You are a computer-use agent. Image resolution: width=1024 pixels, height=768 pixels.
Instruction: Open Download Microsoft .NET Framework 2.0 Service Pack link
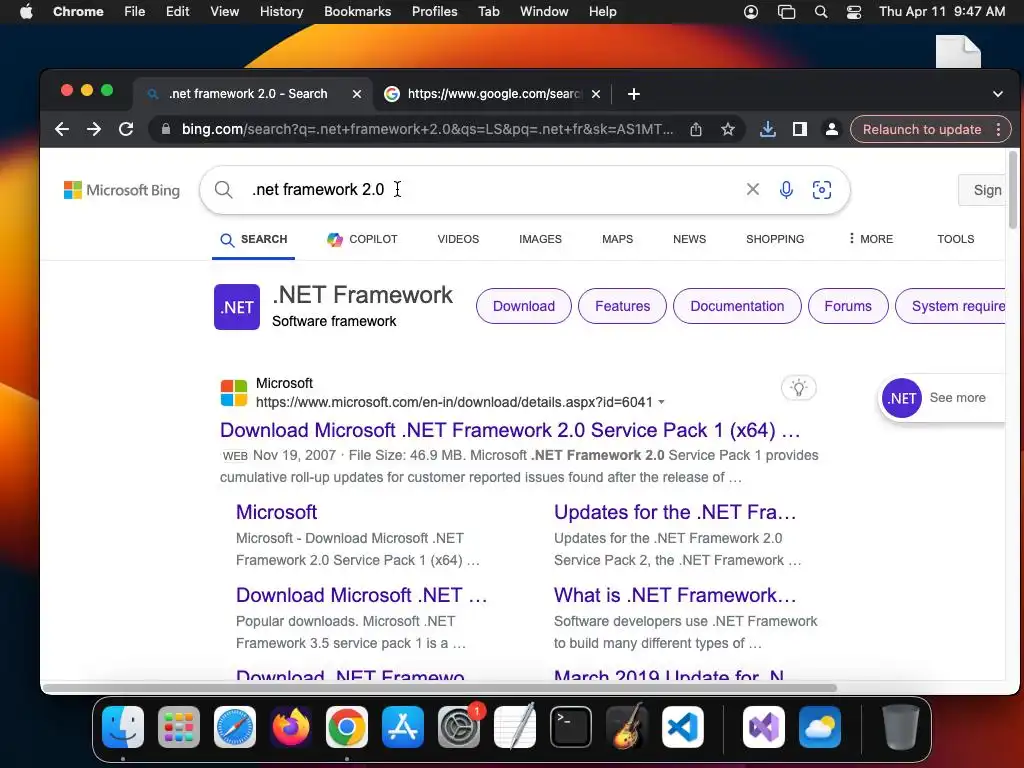(510, 430)
